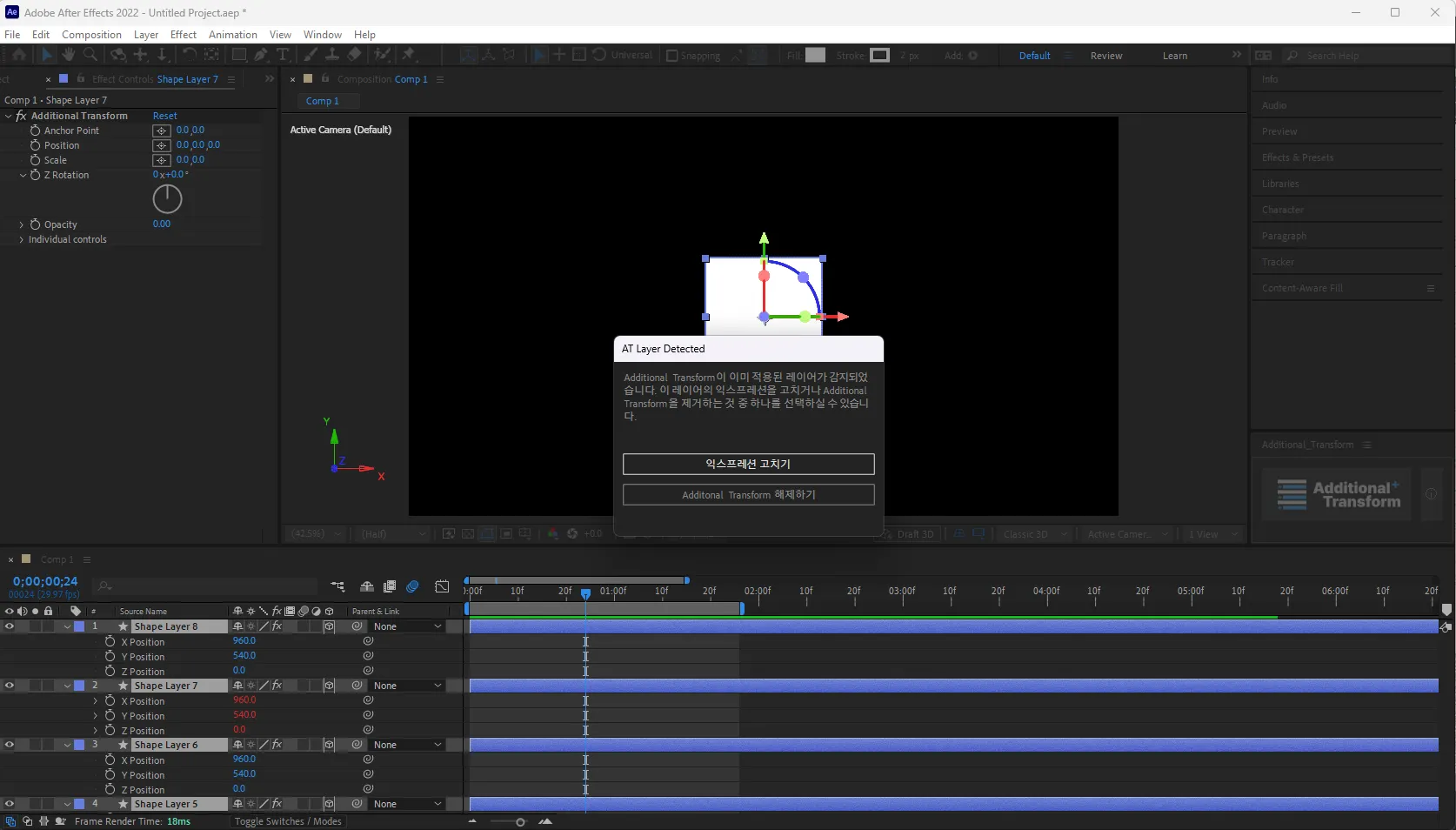Screen dimensions: 1456x830
Task: Select the Pen tool
Action: [261, 55]
